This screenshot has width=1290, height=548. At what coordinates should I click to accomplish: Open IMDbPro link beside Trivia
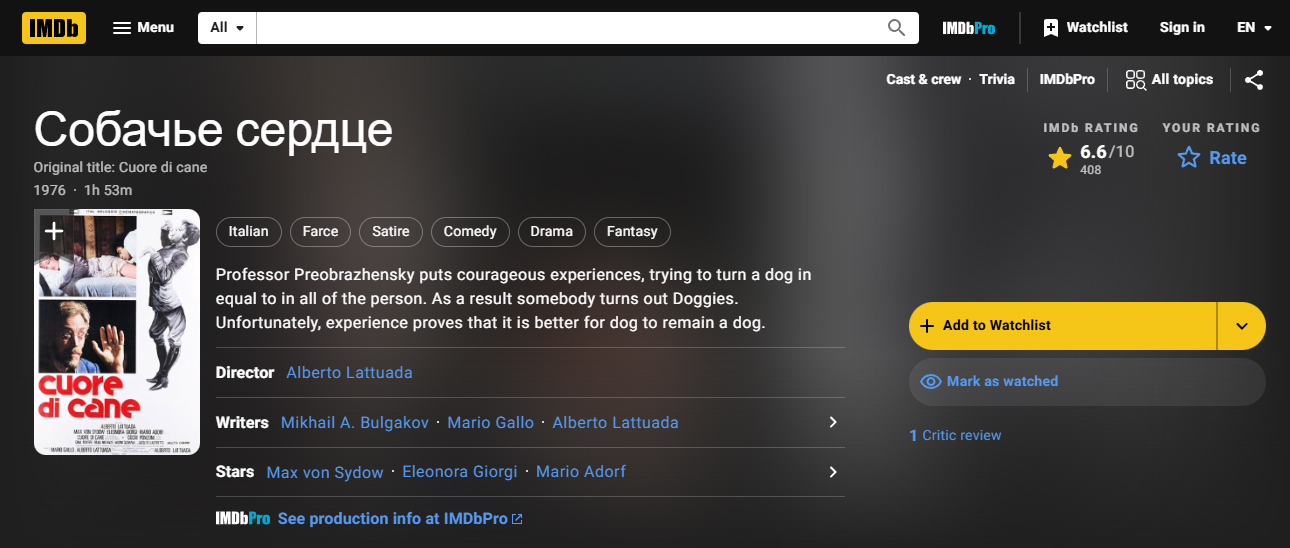click(1067, 79)
